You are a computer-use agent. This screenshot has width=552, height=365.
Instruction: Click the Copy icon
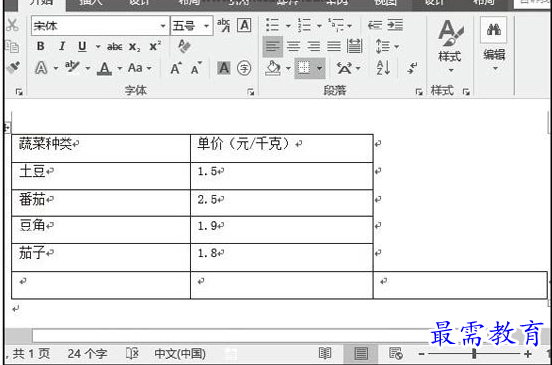[12, 46]
